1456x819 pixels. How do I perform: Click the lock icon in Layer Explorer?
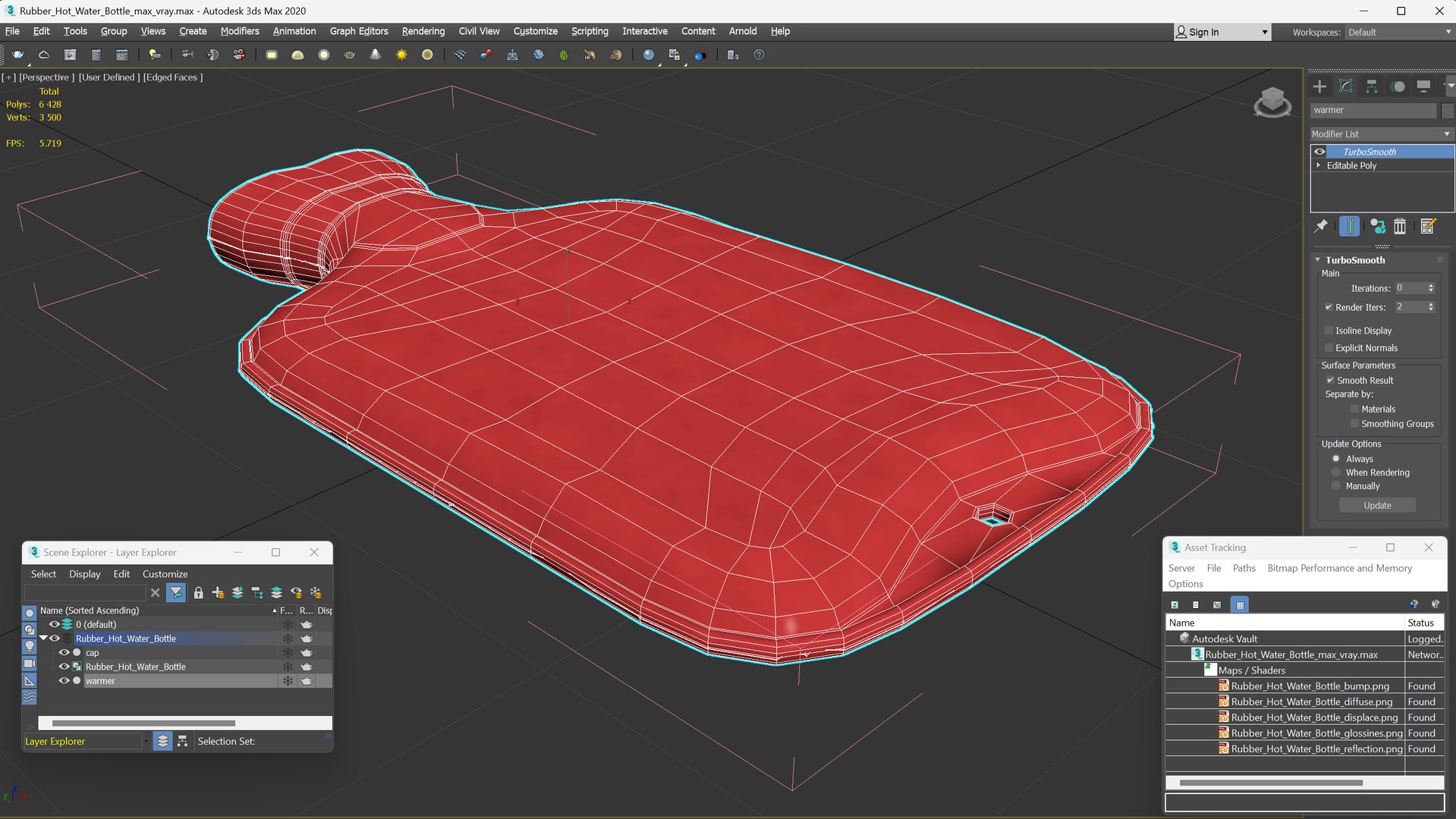(198, 593)
